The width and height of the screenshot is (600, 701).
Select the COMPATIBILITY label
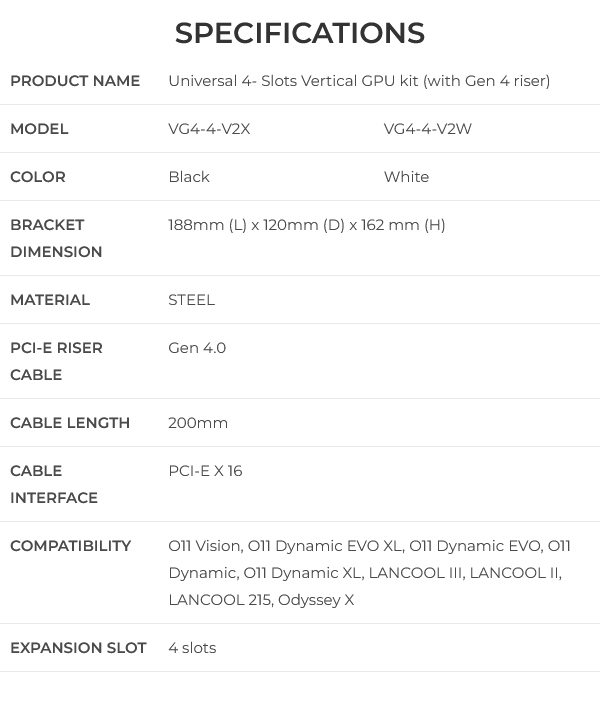pyautogui.click(x=71, y=546)
